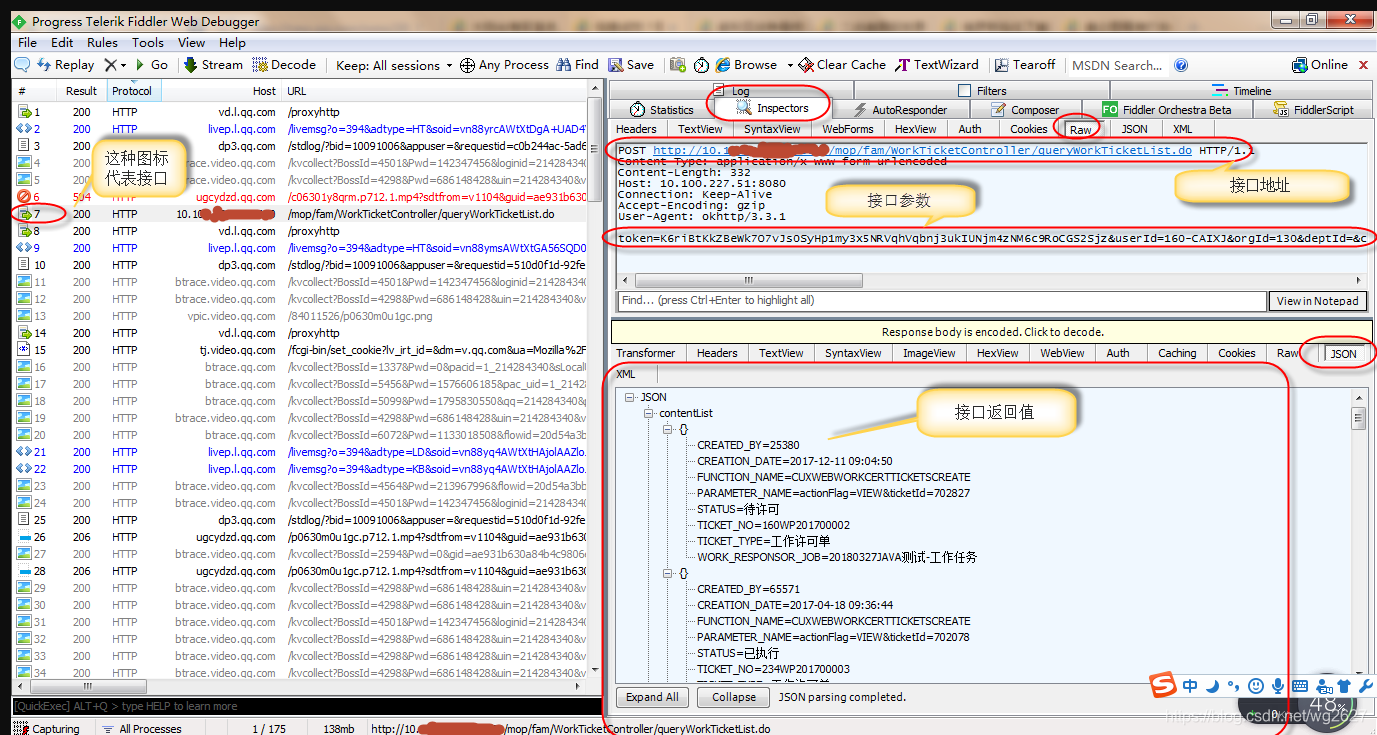Screen dimensions: 1377x735
Task: Open the Tools menu
Action: tap(148, 43)
